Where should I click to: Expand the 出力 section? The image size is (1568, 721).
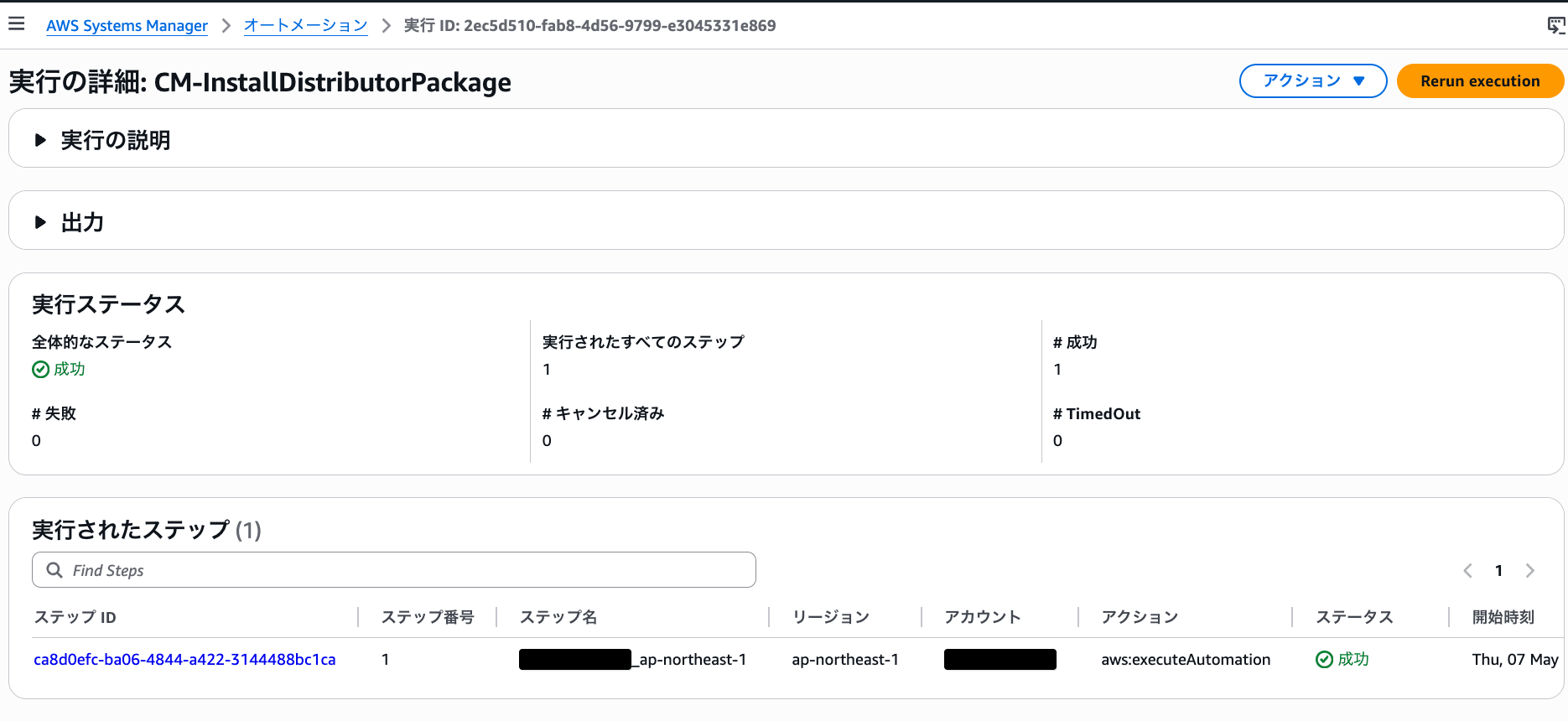(39, 222)
